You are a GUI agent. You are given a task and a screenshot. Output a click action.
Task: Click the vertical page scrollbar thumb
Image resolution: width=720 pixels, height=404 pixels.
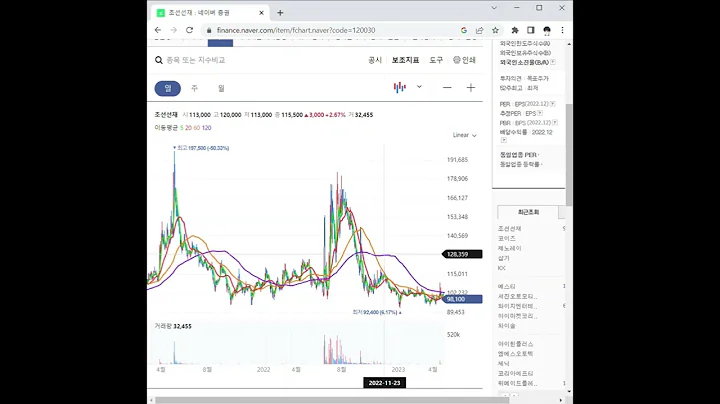569,155
